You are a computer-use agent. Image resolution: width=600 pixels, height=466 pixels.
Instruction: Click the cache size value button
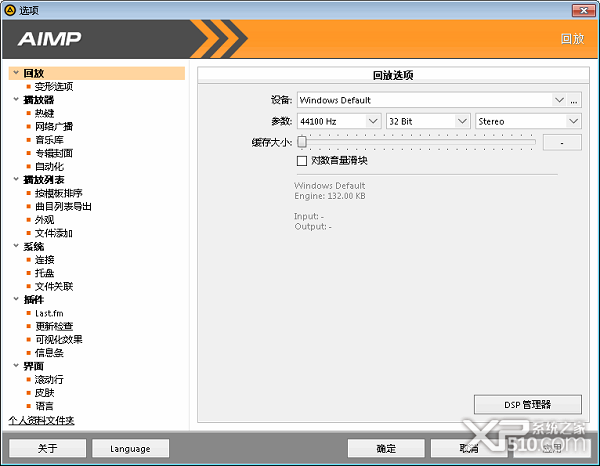point(562,142)
